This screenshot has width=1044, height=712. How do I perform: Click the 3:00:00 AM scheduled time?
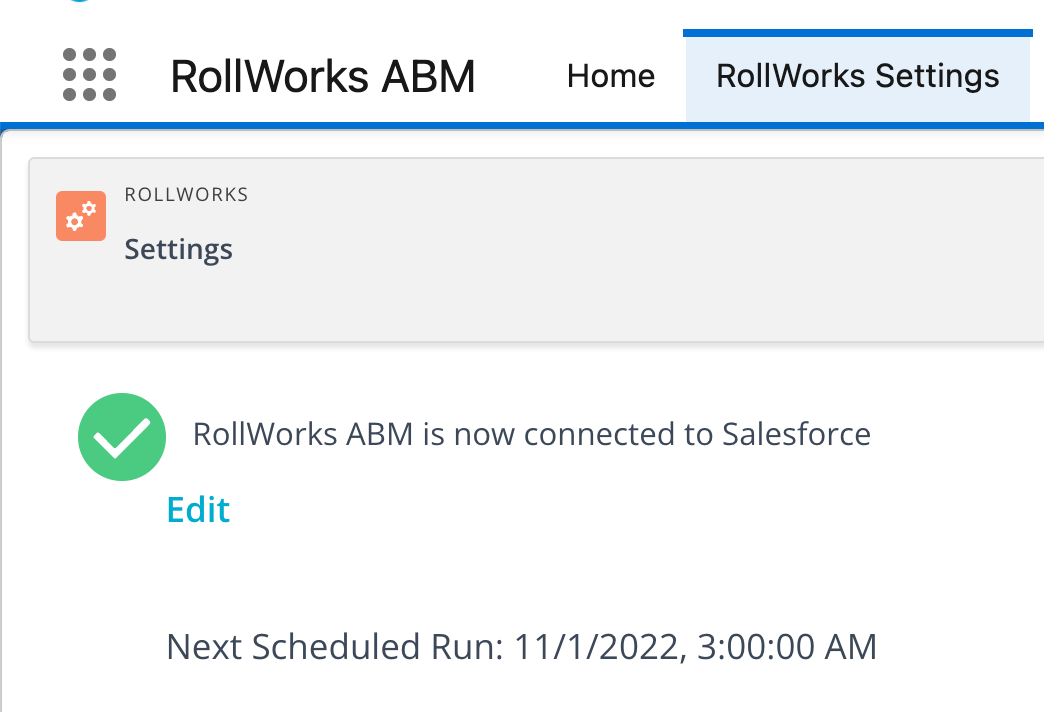click(x=787, y=647)
